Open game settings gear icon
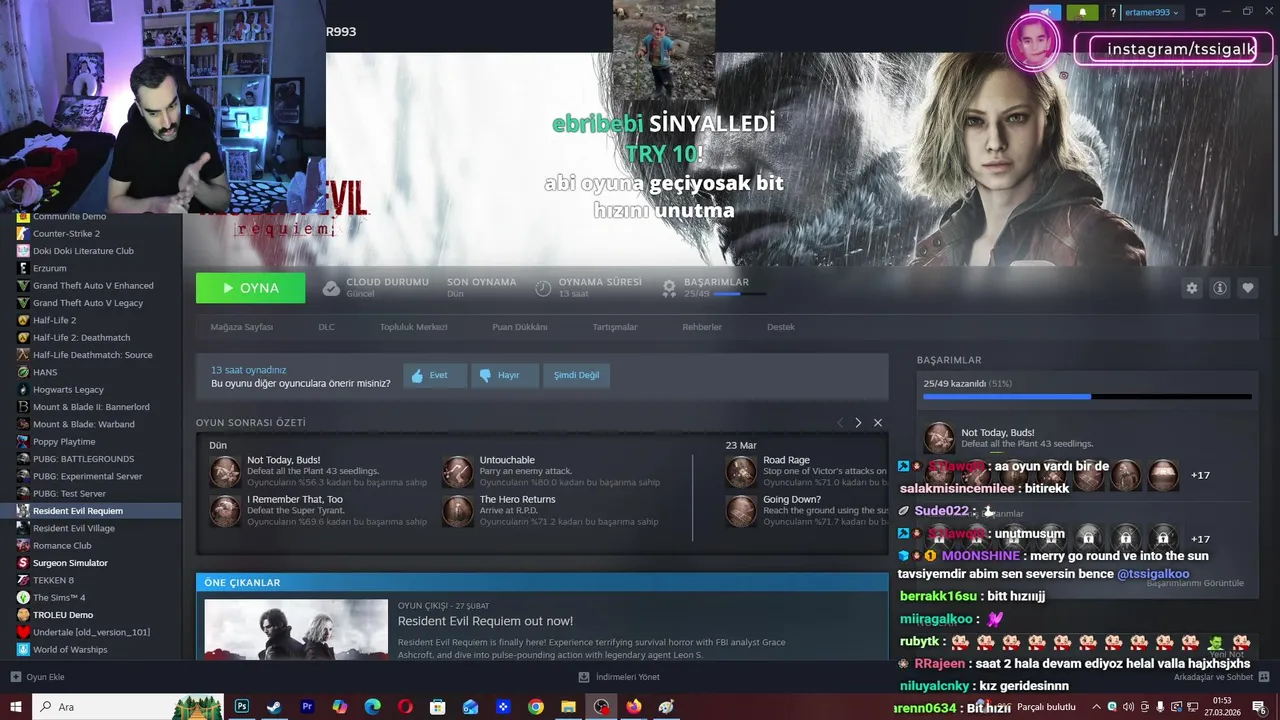 click(x=1192, y=288)
